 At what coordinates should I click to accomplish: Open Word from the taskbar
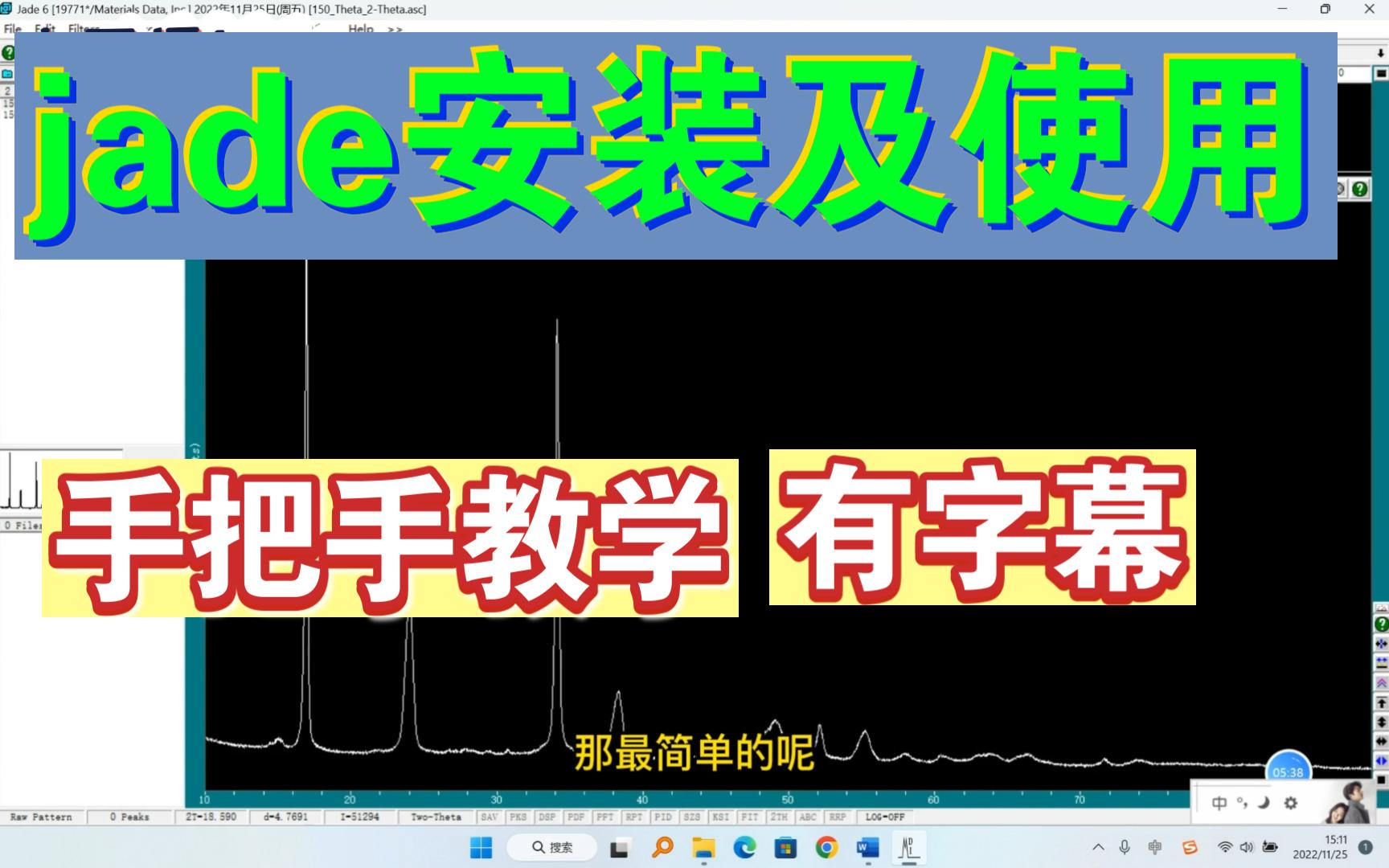point(867,847)
